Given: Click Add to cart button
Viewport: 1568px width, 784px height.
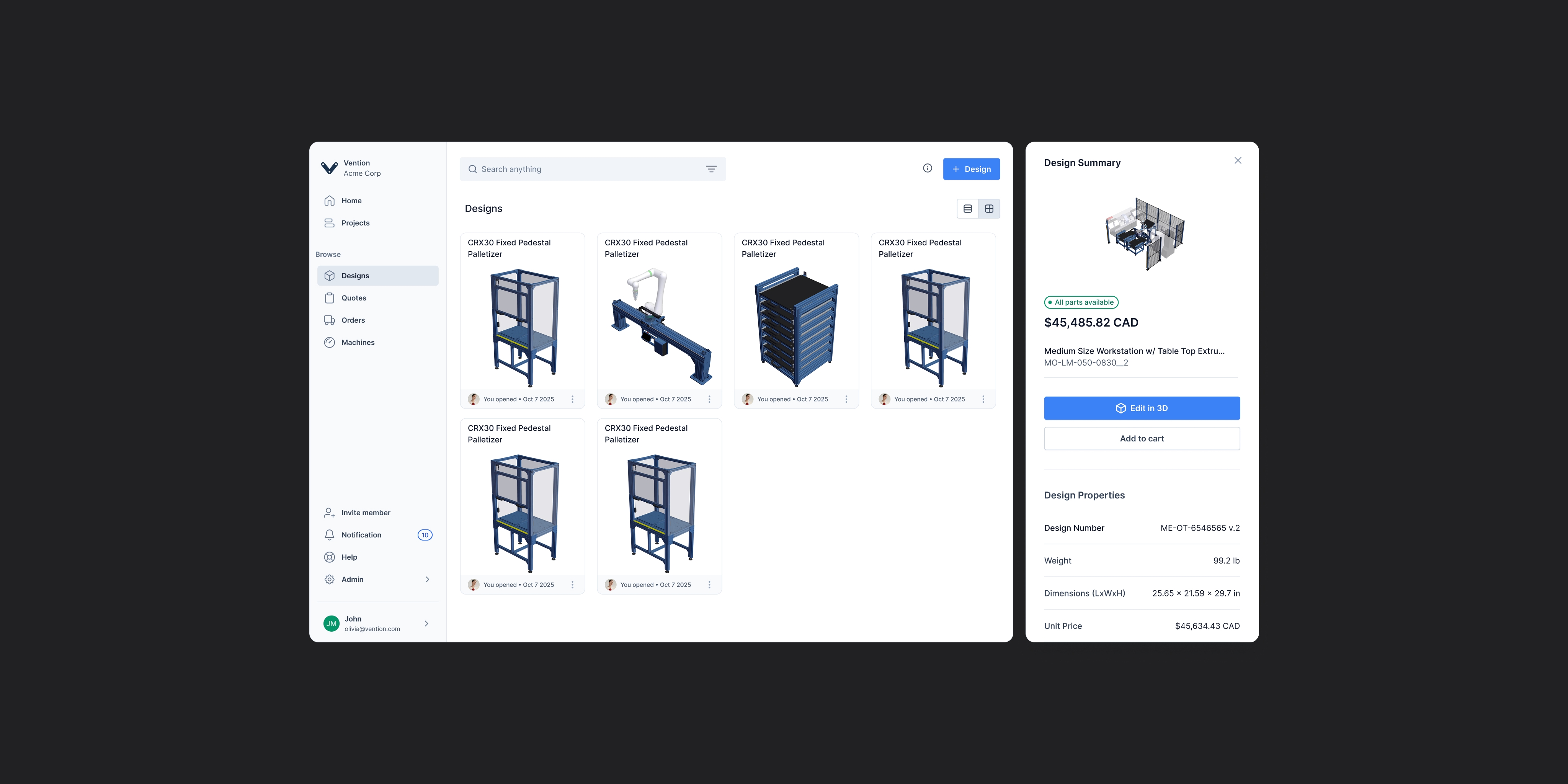Looking at the screenshot, I should click(x=1141, y=438).
